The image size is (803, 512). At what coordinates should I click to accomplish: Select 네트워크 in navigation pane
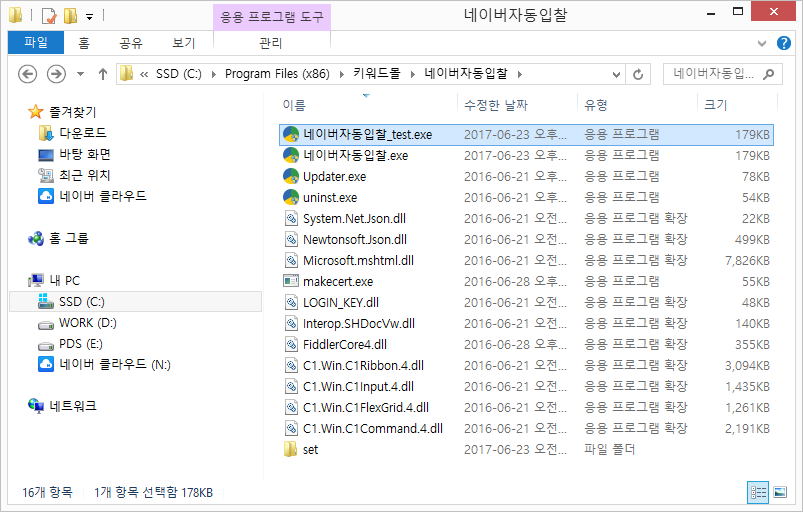62,406
